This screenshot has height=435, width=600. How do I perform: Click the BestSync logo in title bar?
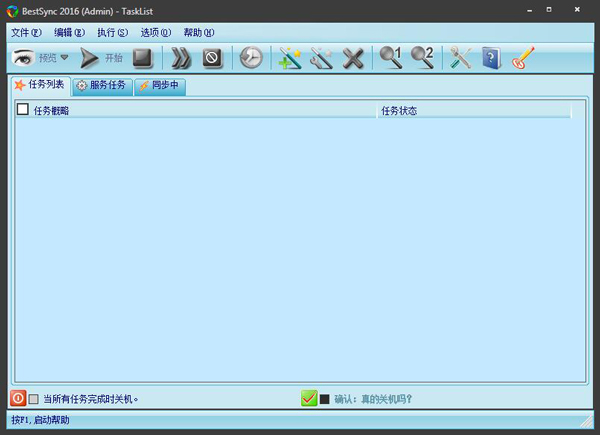coord(12,11)
